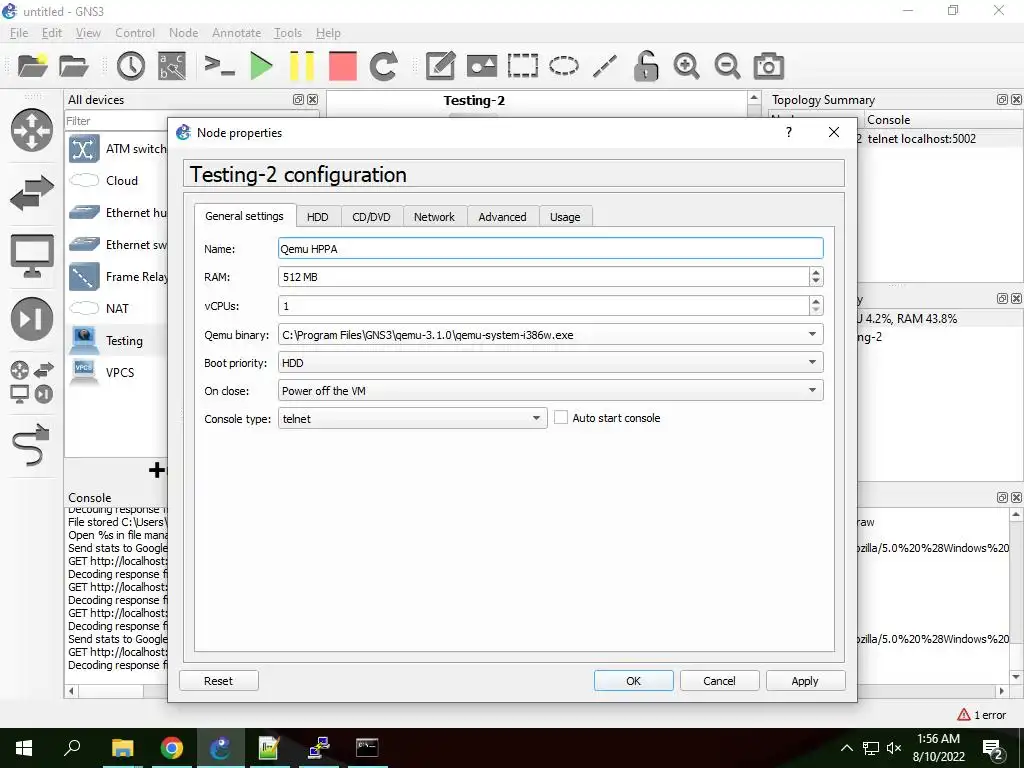
Task: Select the Draw a line tool
Action: (x=605, y=66)
